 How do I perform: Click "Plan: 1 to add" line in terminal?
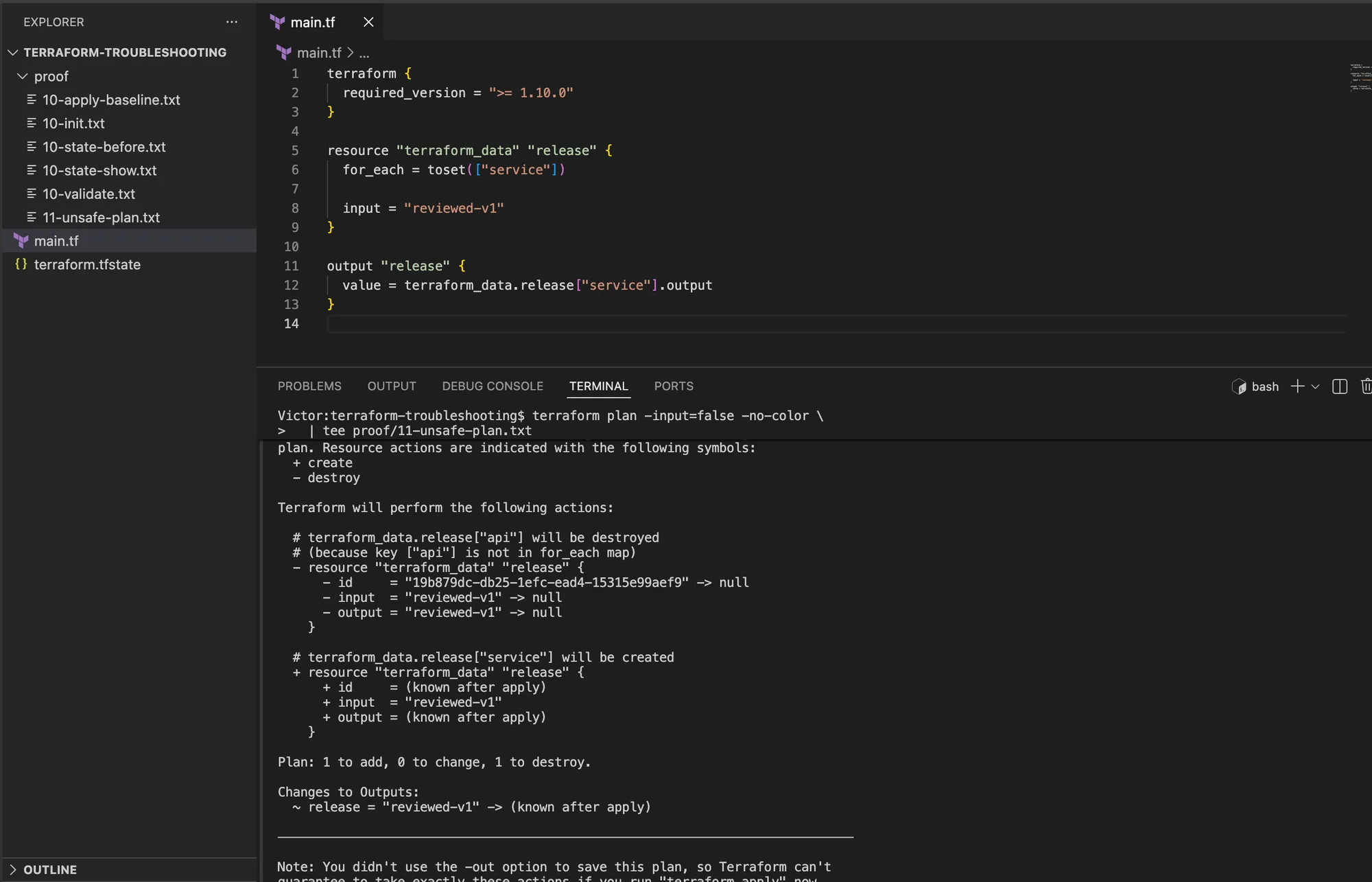[x=434, y=762]
